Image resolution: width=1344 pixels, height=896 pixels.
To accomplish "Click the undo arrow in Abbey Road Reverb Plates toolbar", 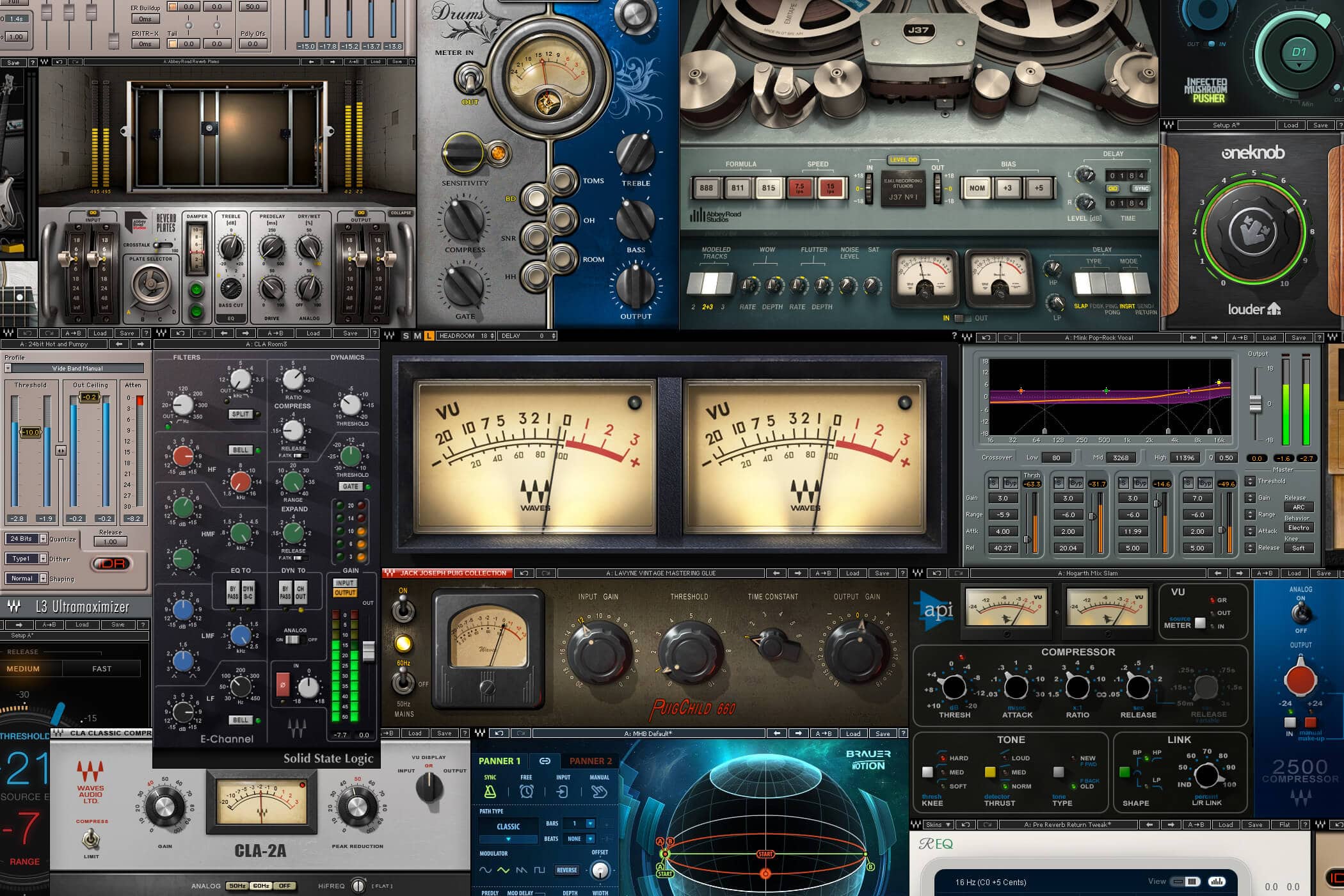I will [60, 62].
